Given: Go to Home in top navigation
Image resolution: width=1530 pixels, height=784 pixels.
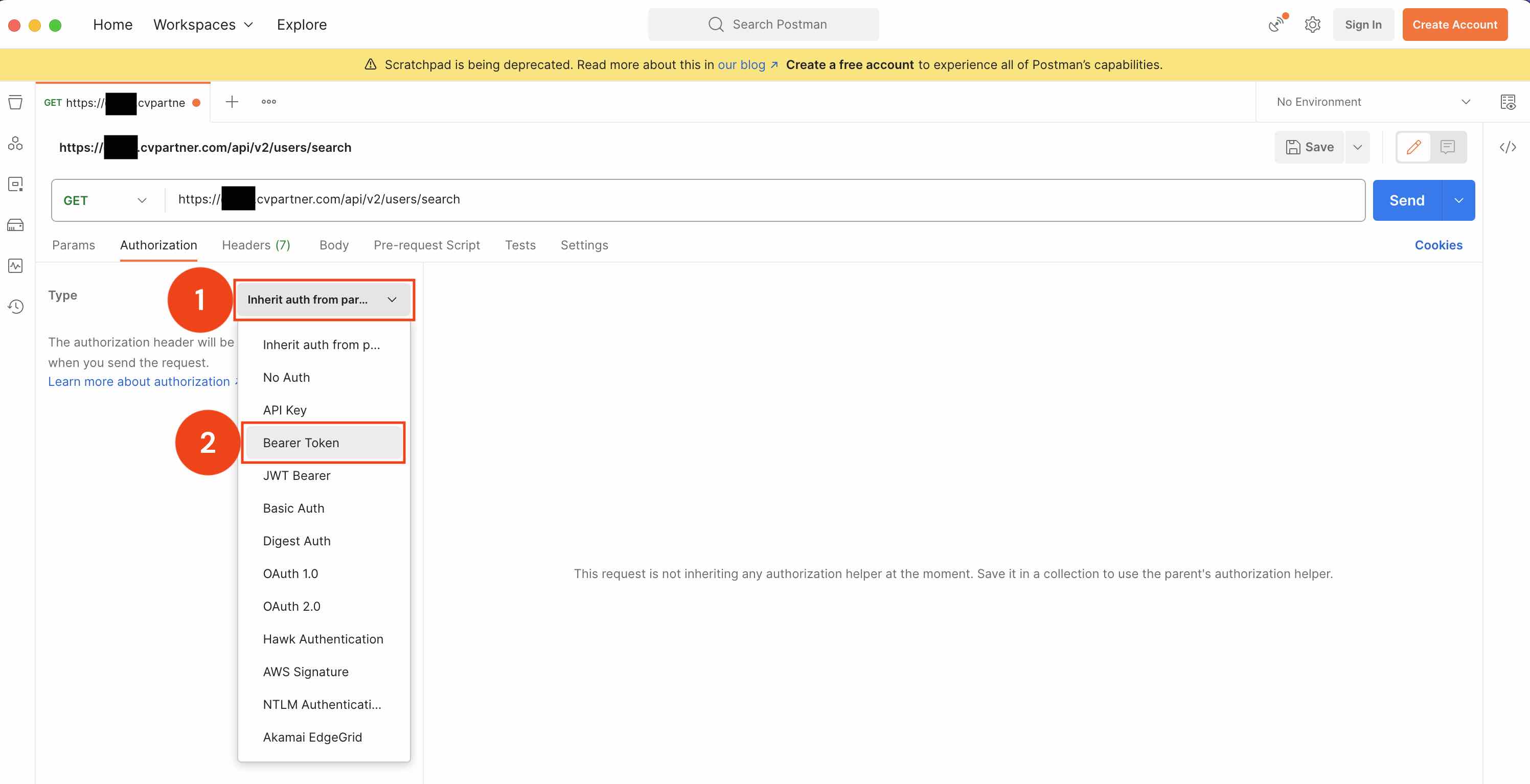Looking at the screenshot, I should click(x=113, y=25).
